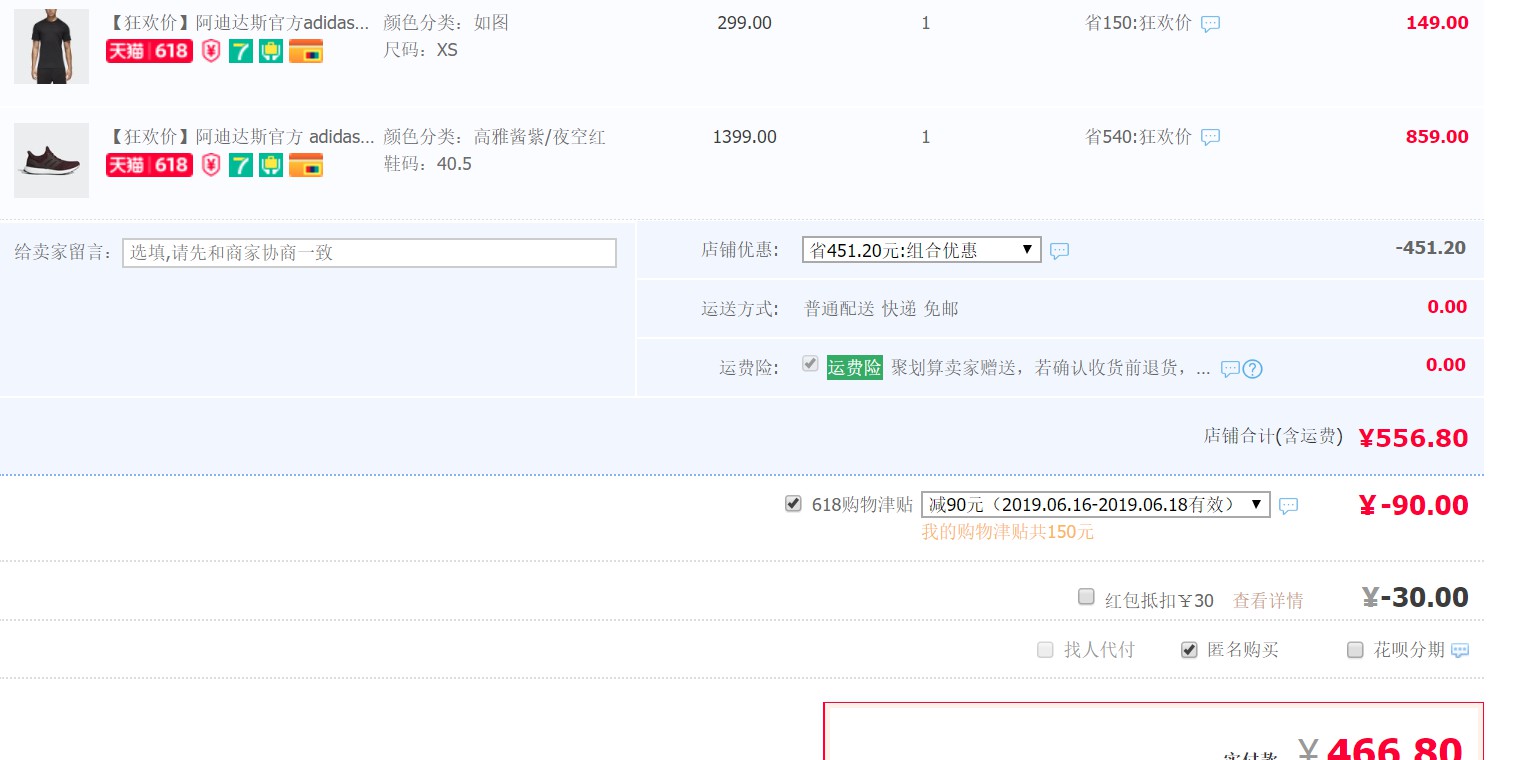Click green shopping bag badge on sneaker row
Viewport: 1519px width, 760px height.
pyautogui.click(x=271, y=165)
